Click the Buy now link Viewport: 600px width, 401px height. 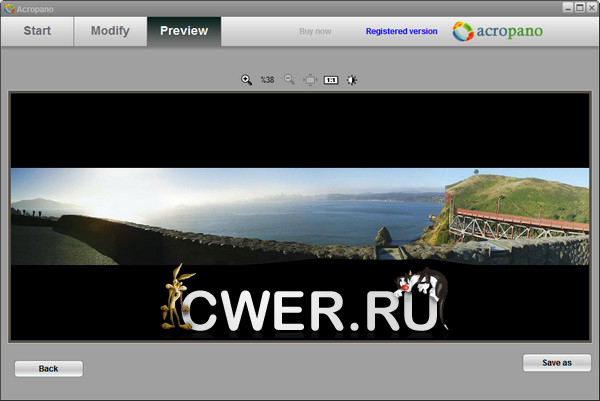tap(315, 31)
